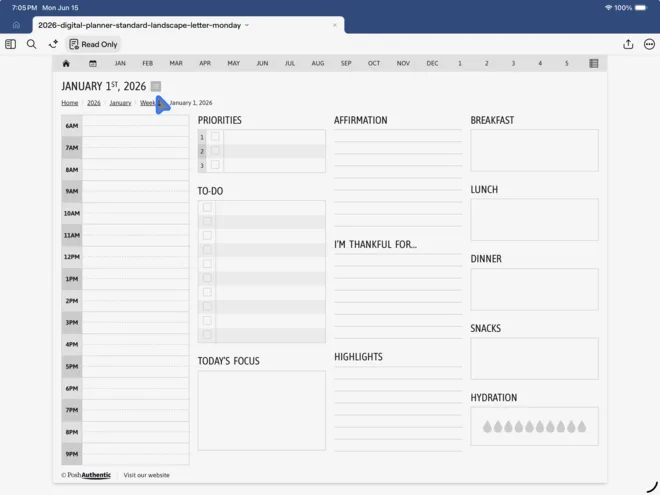Open custom section tab 3
The width and height of the screenshot is (660, 495).
[x=513, y=64]
